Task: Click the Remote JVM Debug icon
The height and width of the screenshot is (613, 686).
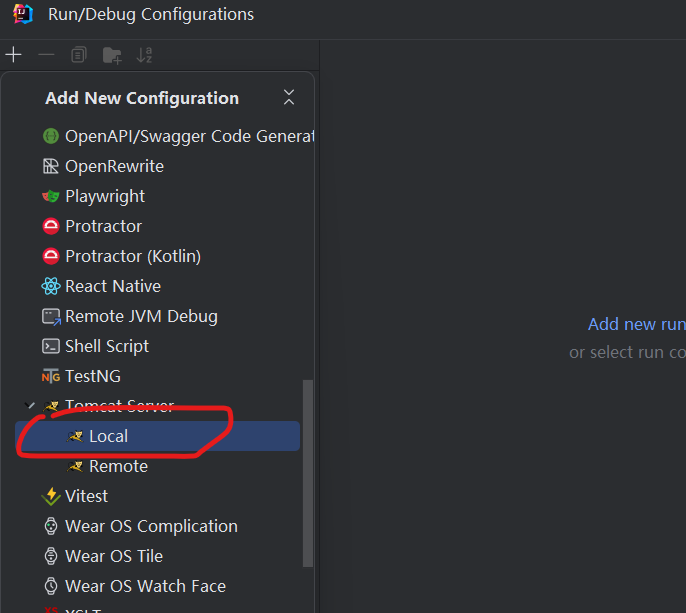Action: click(51, 317)
